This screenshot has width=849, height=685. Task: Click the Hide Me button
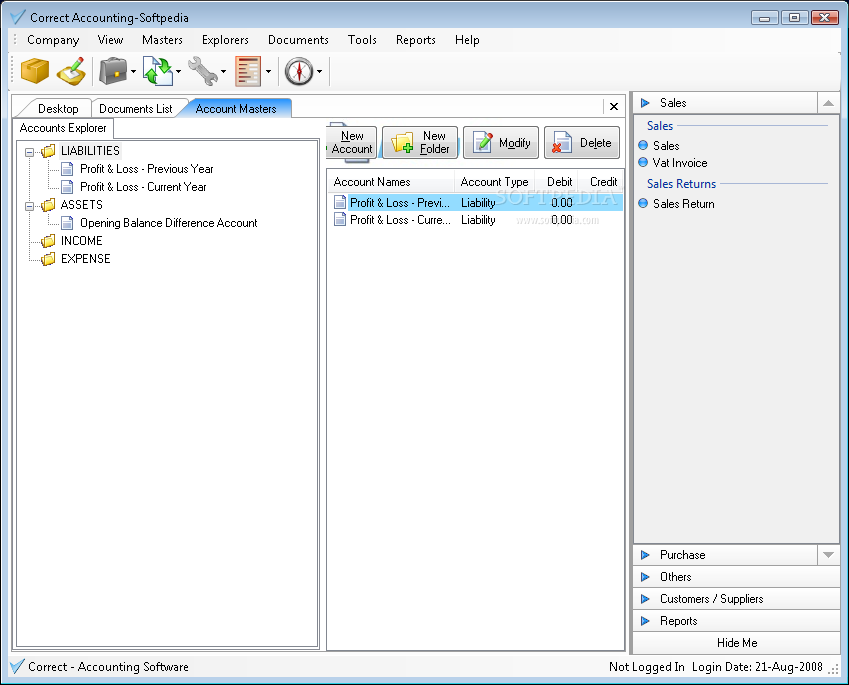click(736, 643)
